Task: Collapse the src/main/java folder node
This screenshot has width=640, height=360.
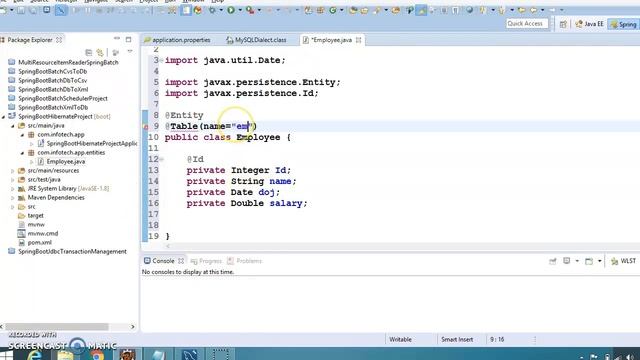Action: (x=13, y=126)
